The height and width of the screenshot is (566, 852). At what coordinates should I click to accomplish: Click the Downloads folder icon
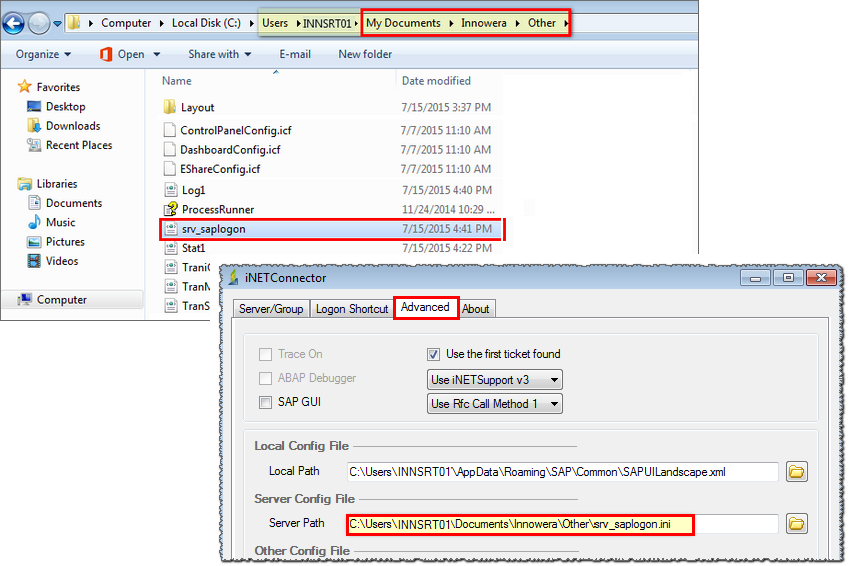[x=34, y=125]
